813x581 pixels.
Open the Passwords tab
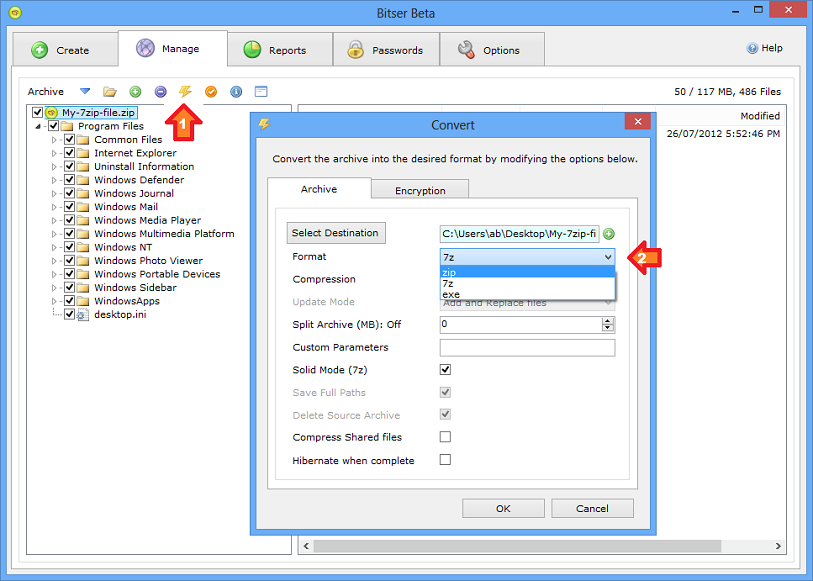tap(386, 48)
